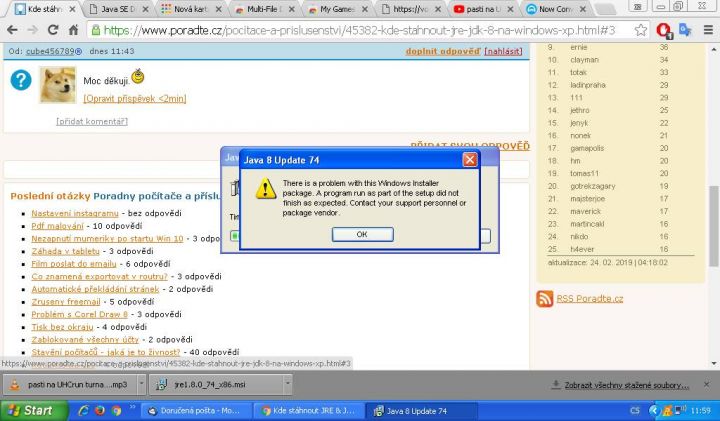Click the doplnit odpověď link
720x421 pixels.
(x=443, y=51)
